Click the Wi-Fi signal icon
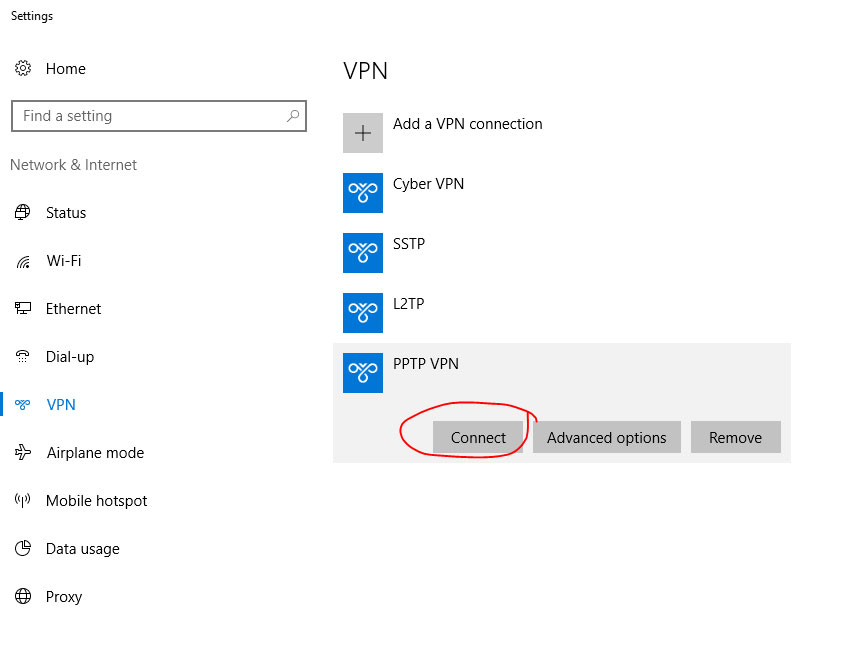This screenshot has height=667, width=841. (23, 261)
